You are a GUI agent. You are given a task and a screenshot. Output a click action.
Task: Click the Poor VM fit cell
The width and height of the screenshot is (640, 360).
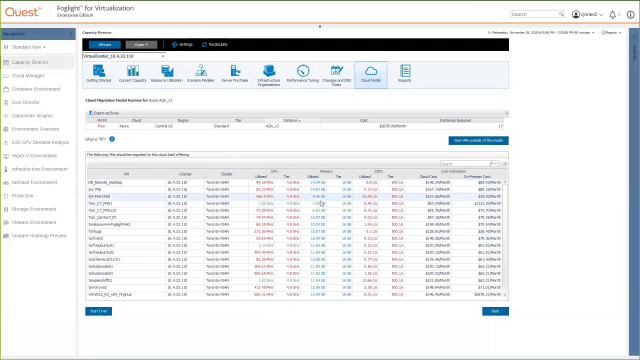[x=102, y=126]
